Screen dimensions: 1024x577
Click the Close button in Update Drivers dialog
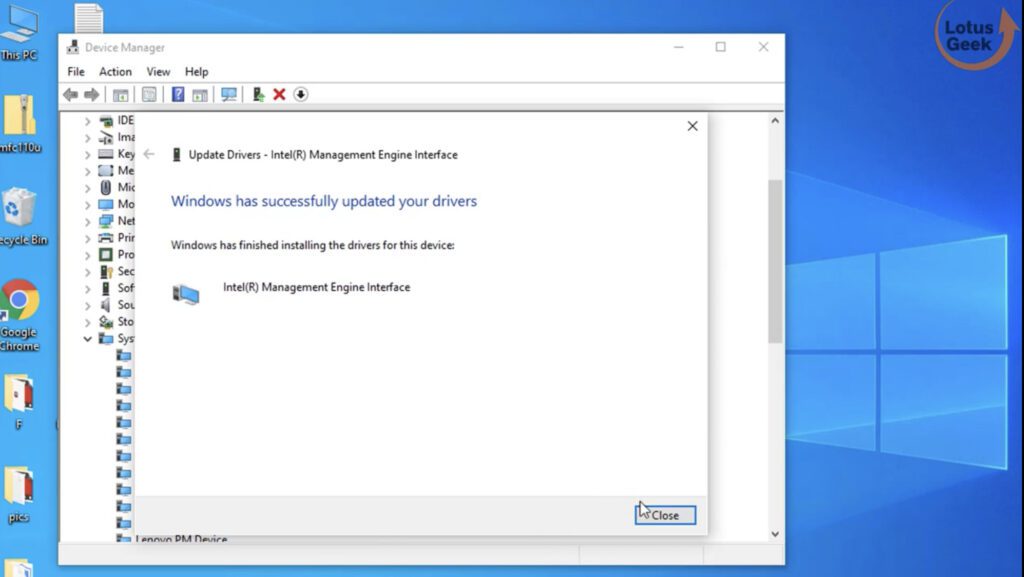665,515
